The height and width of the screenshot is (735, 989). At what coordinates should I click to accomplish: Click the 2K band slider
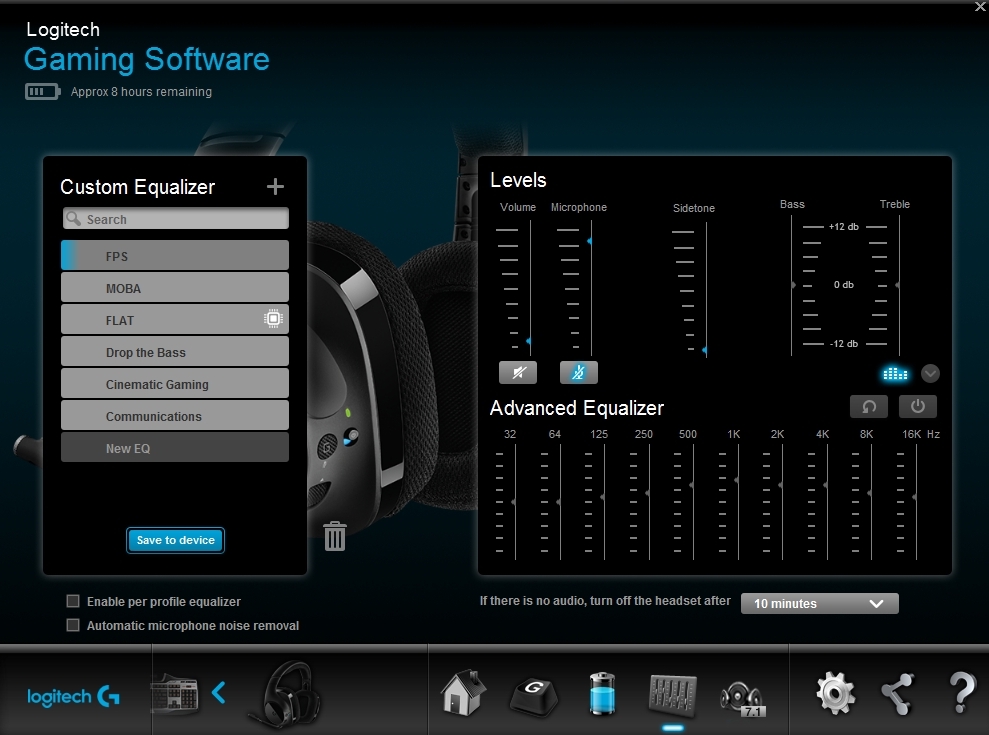(781, 485)
